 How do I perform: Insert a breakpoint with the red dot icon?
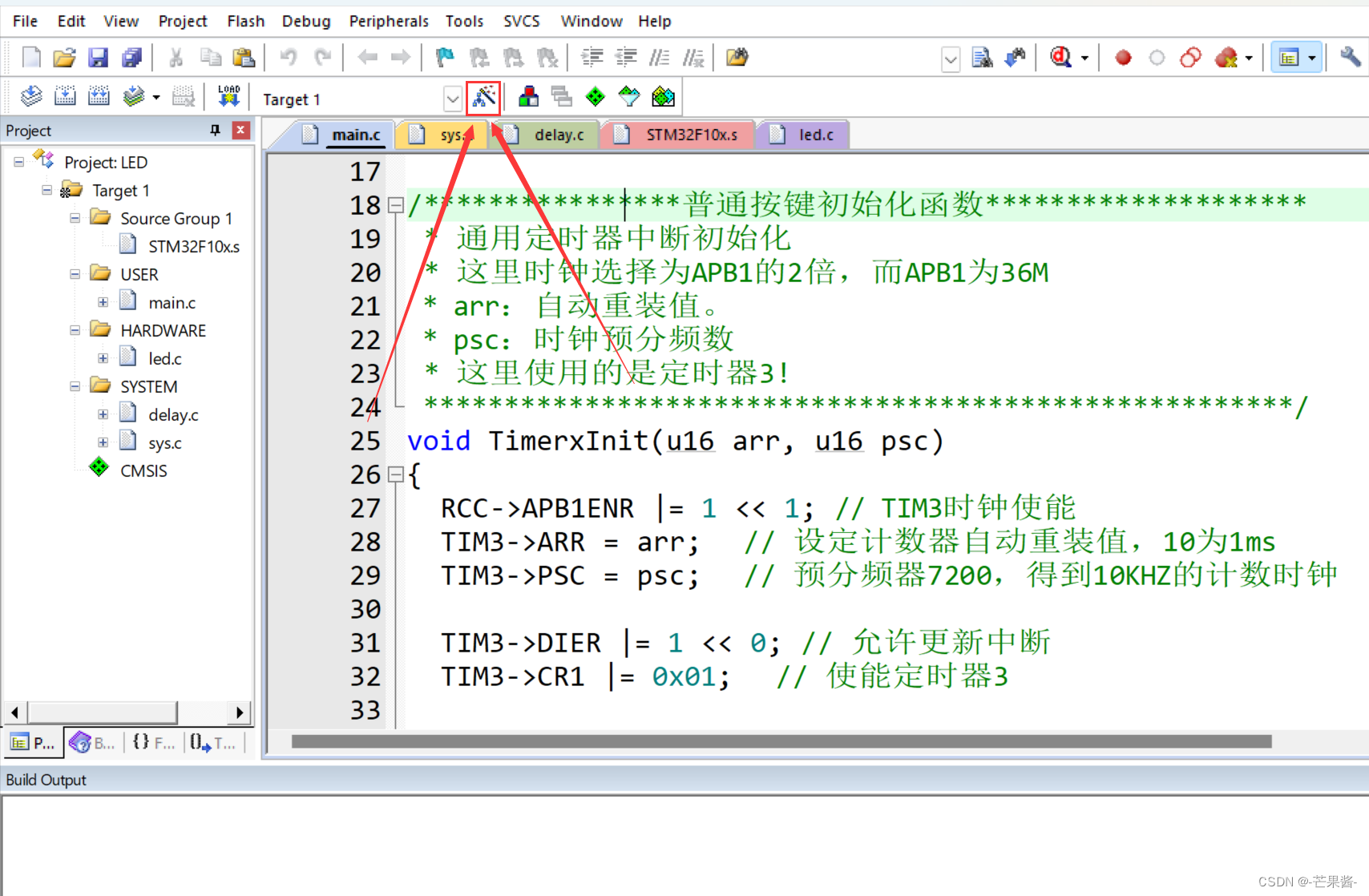[x=1123, y=57]
